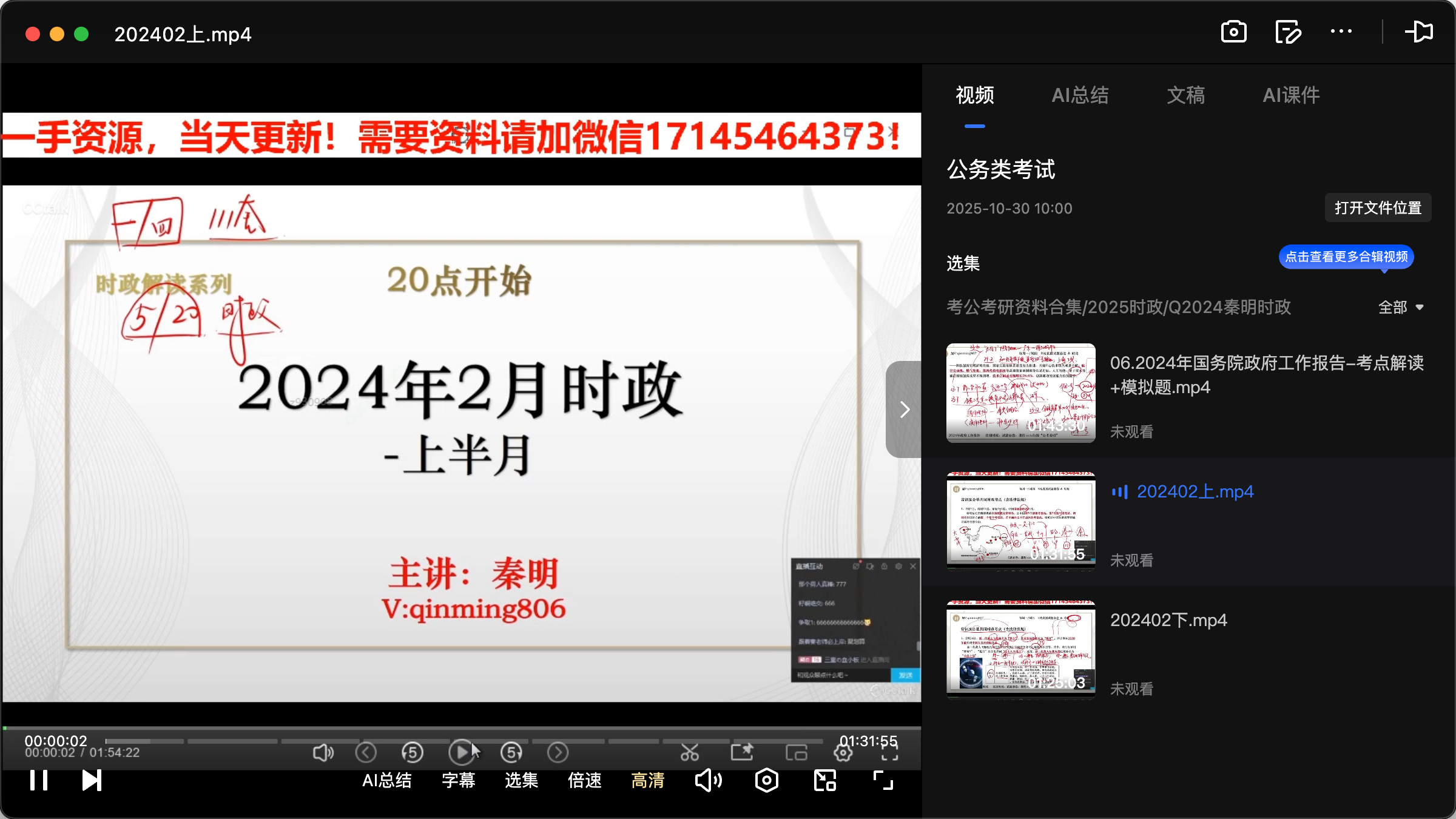The image size is (1456, 819).
Task: Switch video quality from 高清
Action: 647,781
